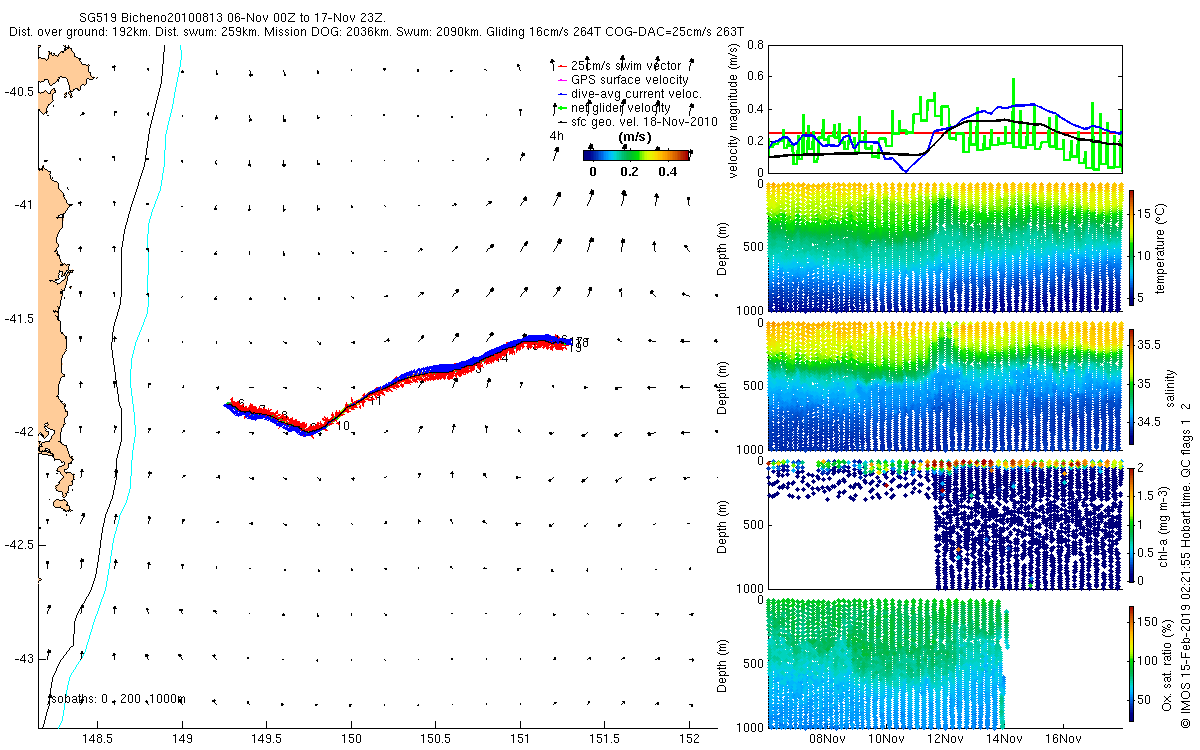Click longitude tick label '148.5'
1200x750 pixels.
97,739
